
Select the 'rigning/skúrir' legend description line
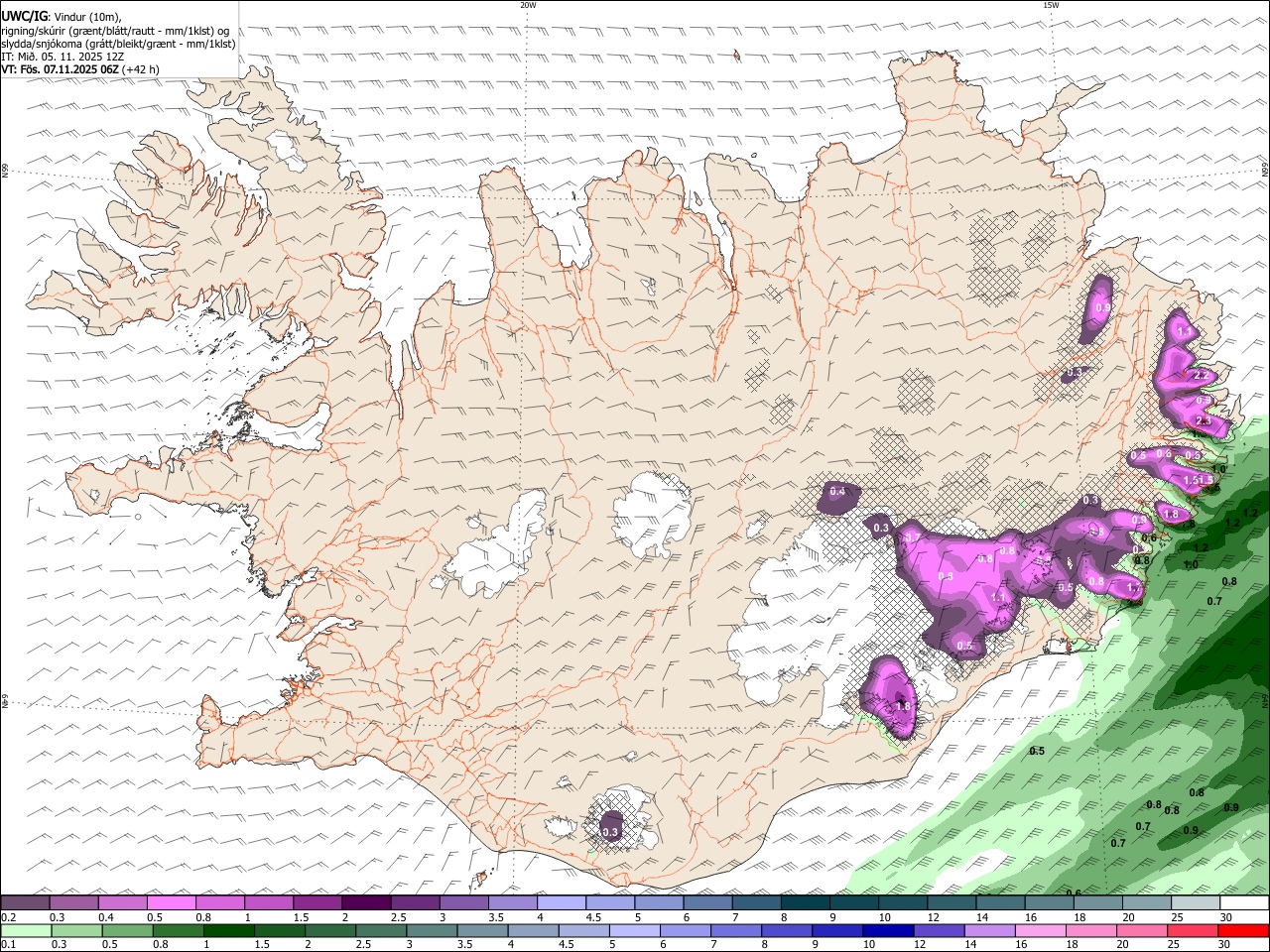[x=115, y=31]
